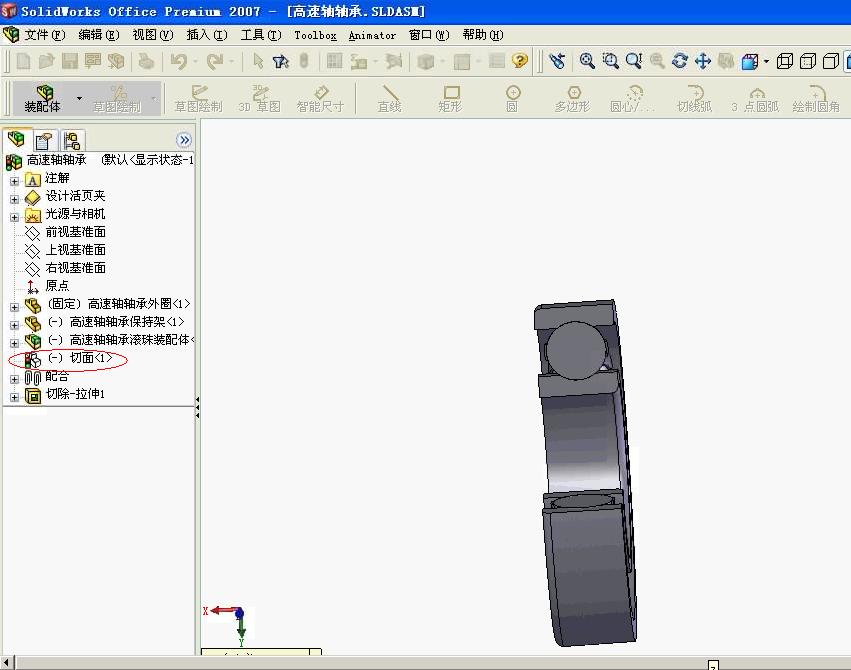Click the horizontal scrollbar left arrow
Viewport: 851px width, 670px height.
(x=7, y=663)
